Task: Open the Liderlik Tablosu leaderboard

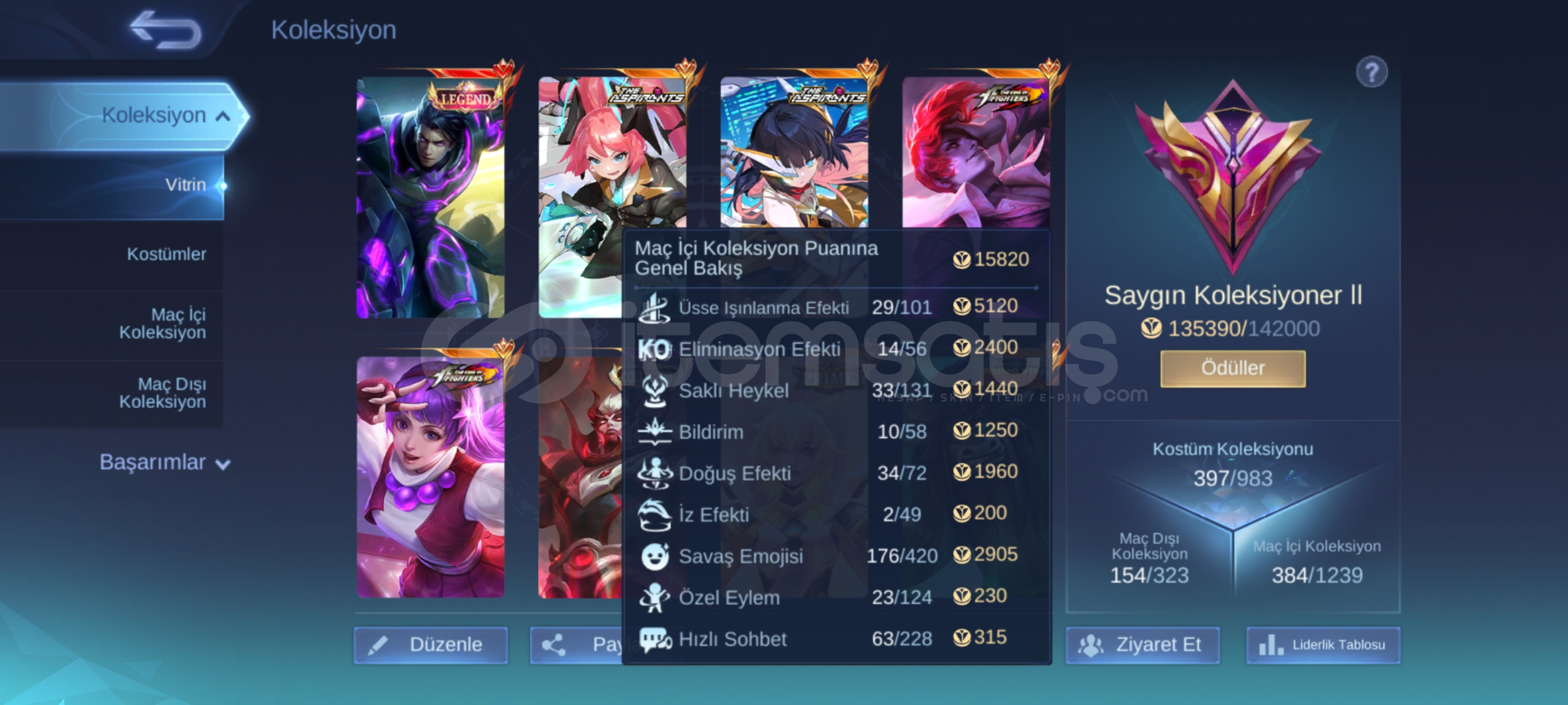Action: click(x=1323, y=645)
